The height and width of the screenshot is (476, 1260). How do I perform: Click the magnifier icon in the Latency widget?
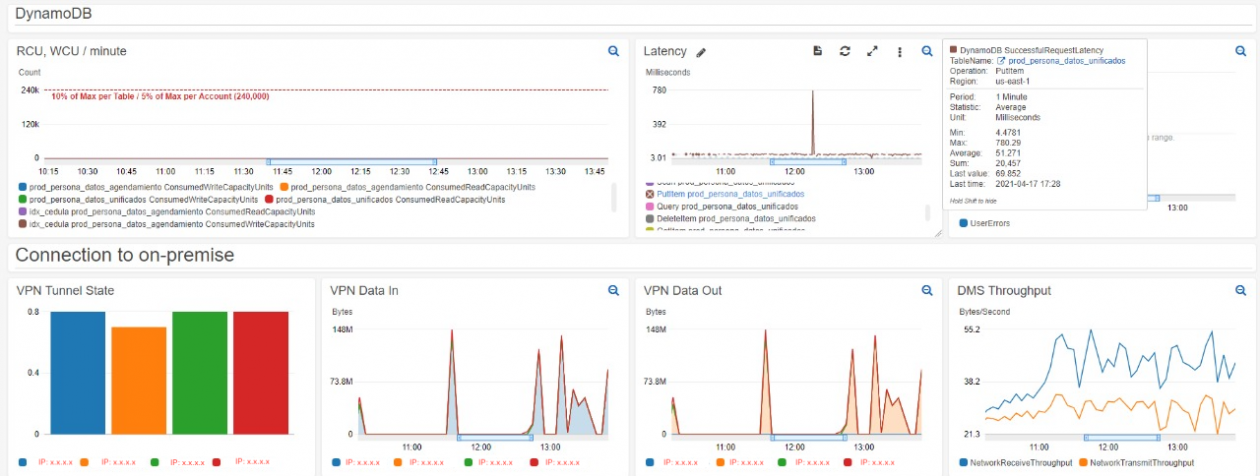pyautogui.click(x=927, y=51)
